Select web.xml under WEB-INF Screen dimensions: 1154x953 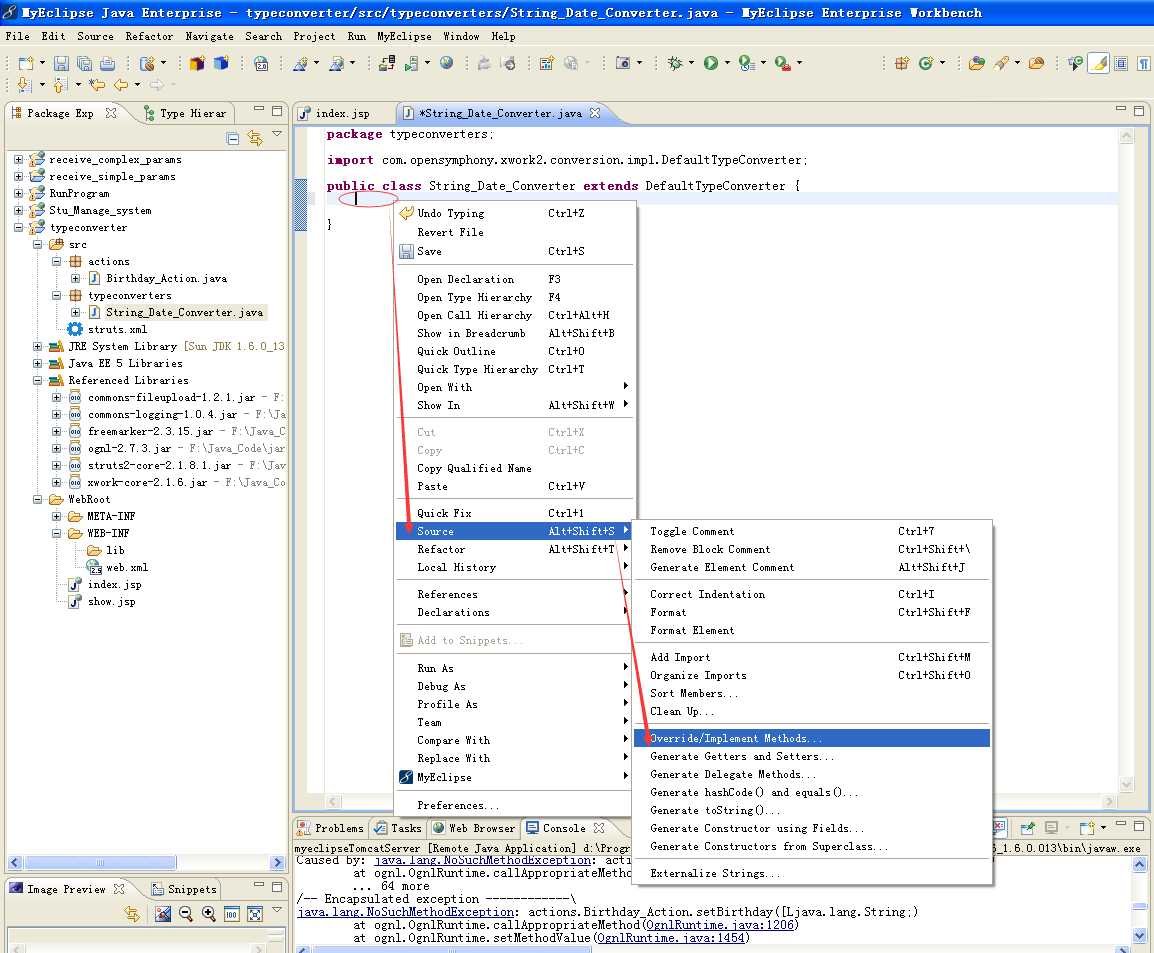point(127,567)
